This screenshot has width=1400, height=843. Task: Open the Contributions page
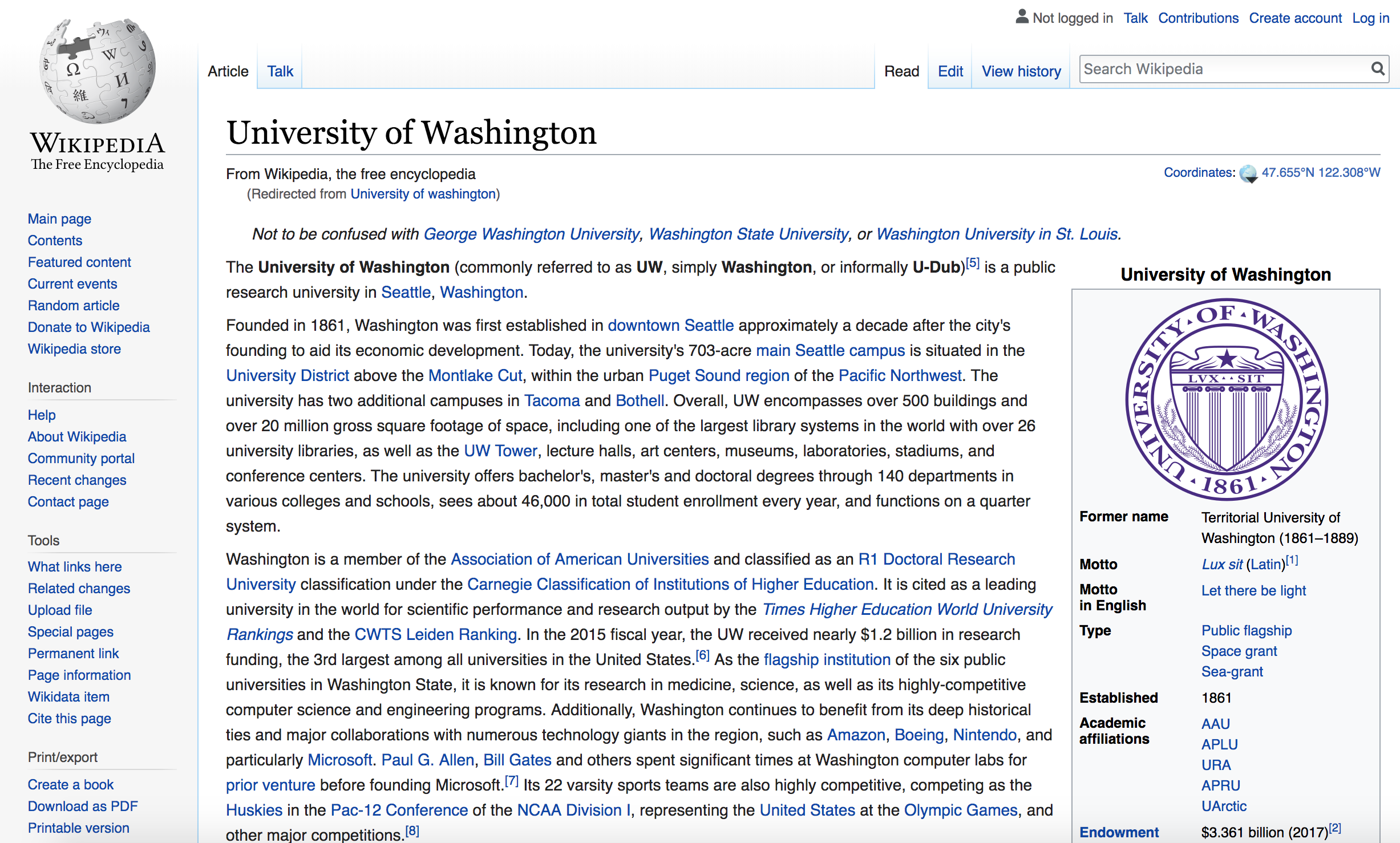1198,18
